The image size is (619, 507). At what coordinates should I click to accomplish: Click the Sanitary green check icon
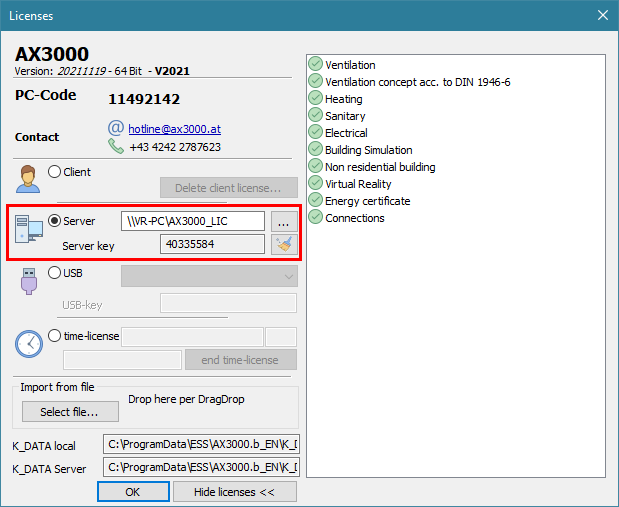tap(315, 115)
